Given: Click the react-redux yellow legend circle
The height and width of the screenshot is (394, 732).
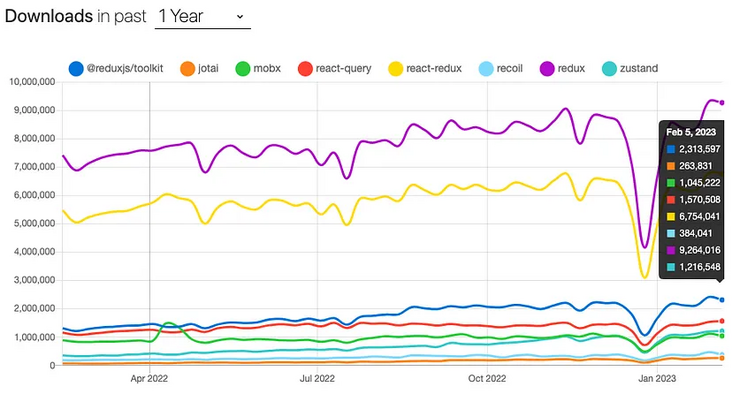Looking at the screenshot, I should tap(395, 69).
